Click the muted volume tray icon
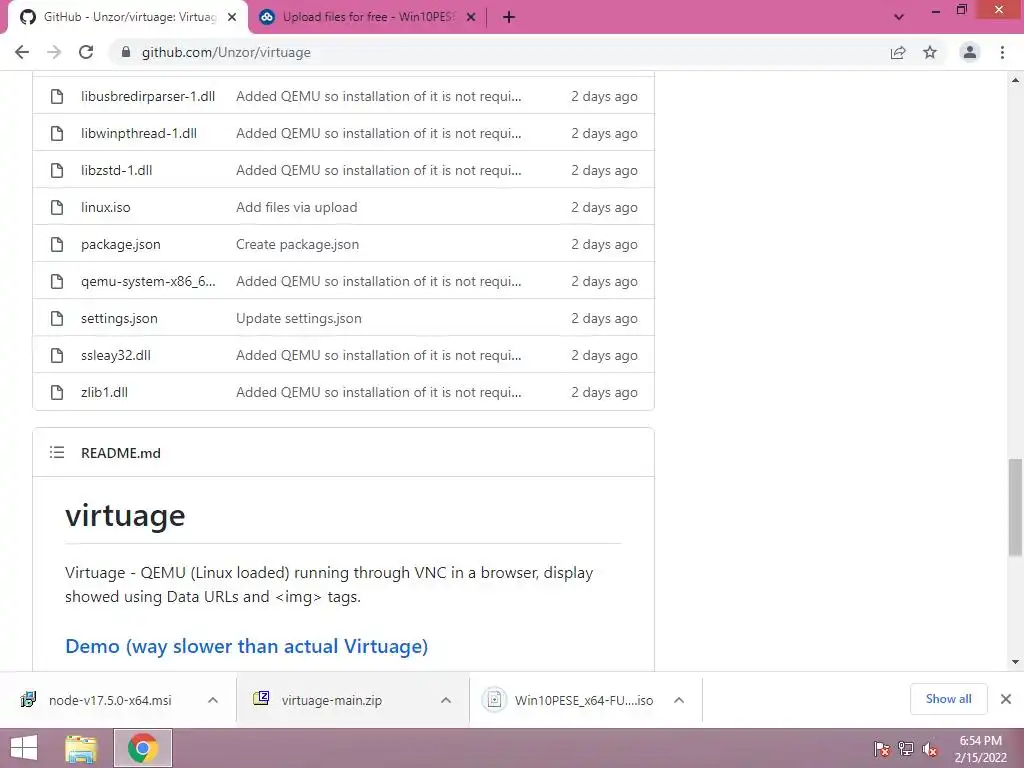This screenshot has height=768, width=1024. point(930,749)
